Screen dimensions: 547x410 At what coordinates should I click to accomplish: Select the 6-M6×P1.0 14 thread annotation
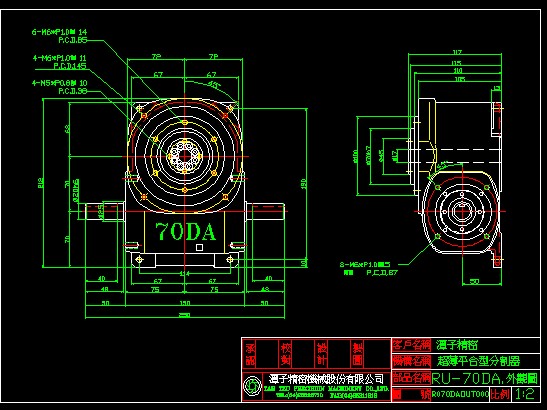tap(59, 32)
